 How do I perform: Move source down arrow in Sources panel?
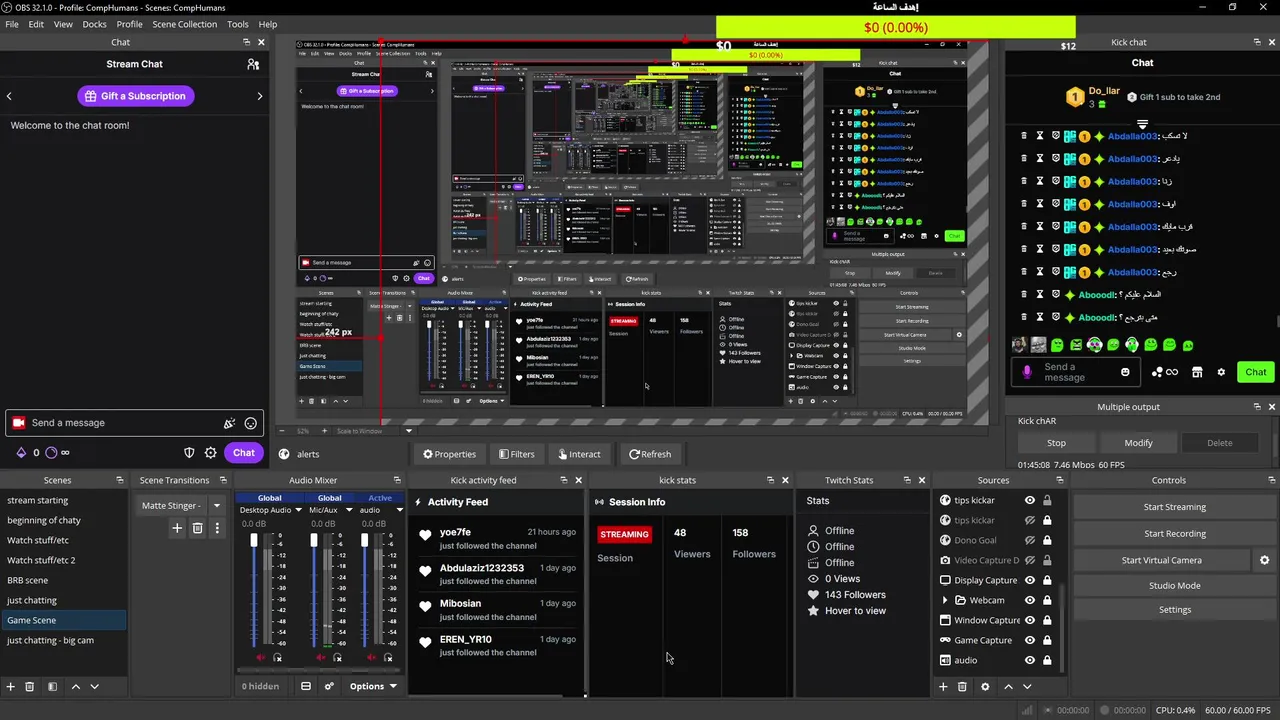pos(1027,687)
